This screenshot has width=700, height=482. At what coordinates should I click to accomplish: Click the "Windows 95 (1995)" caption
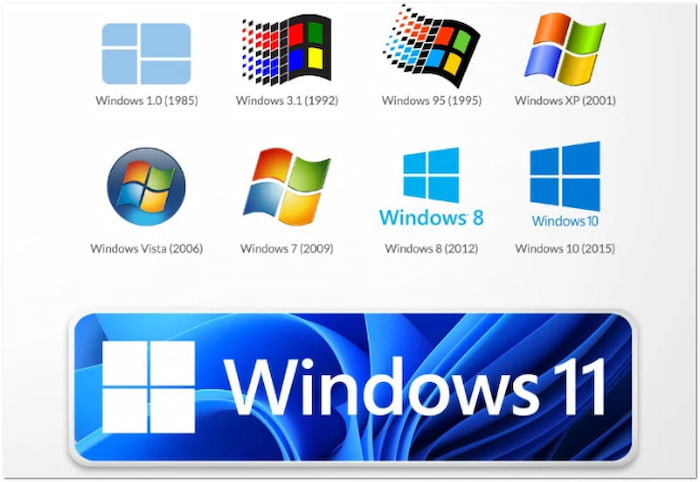click(431, 101)
